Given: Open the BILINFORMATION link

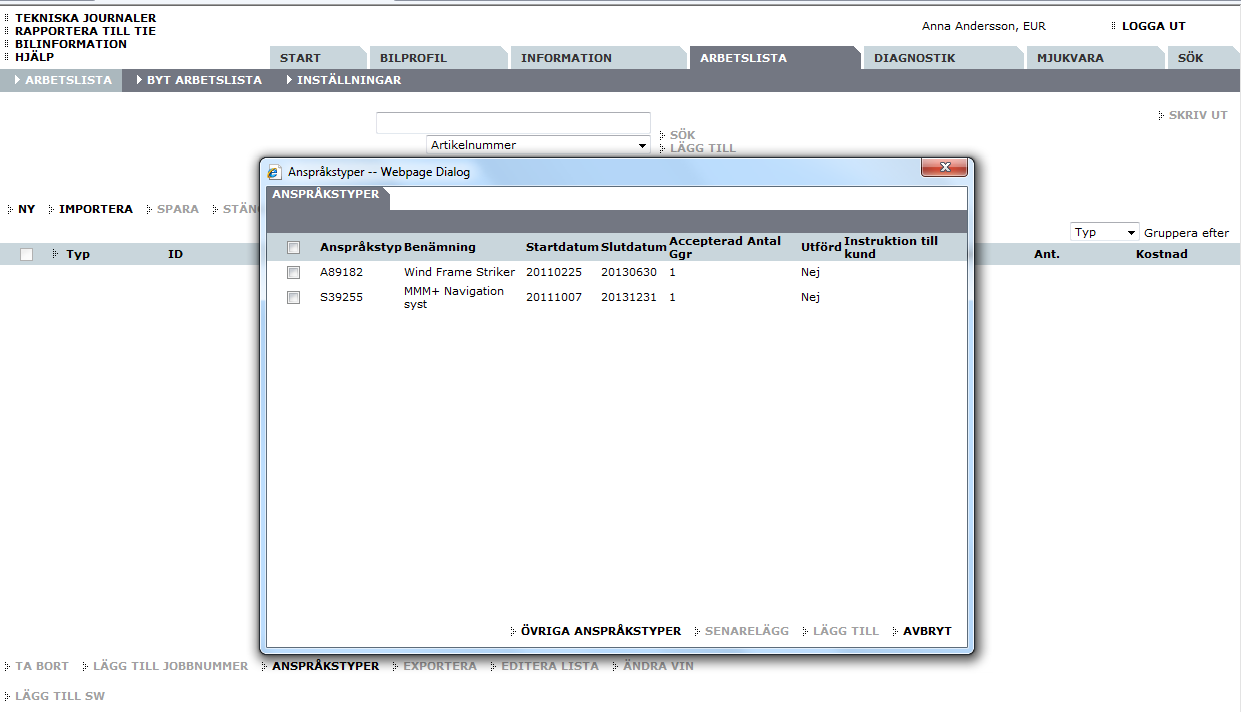Looking at the screenshot, I should [x=71, y=44].
